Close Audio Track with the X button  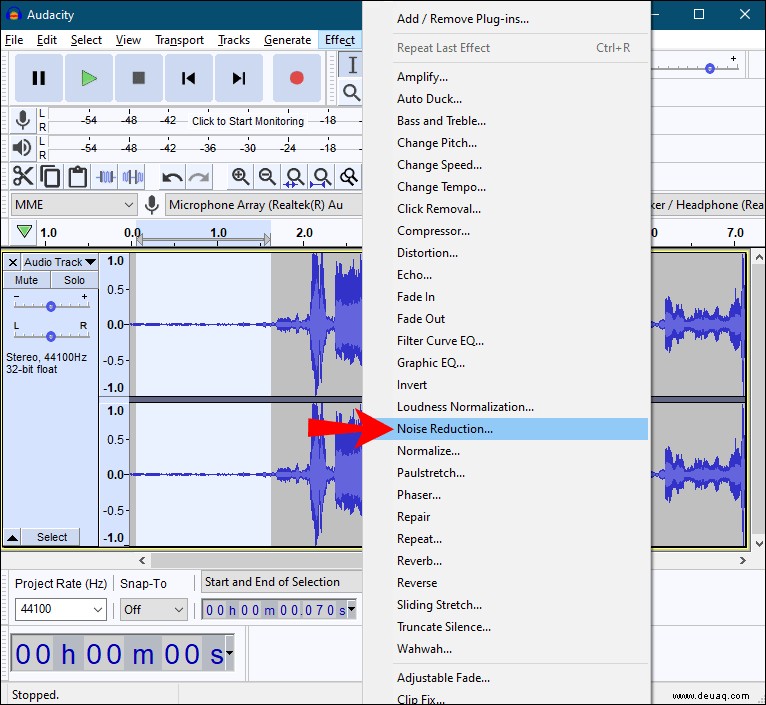click(13, 262)
